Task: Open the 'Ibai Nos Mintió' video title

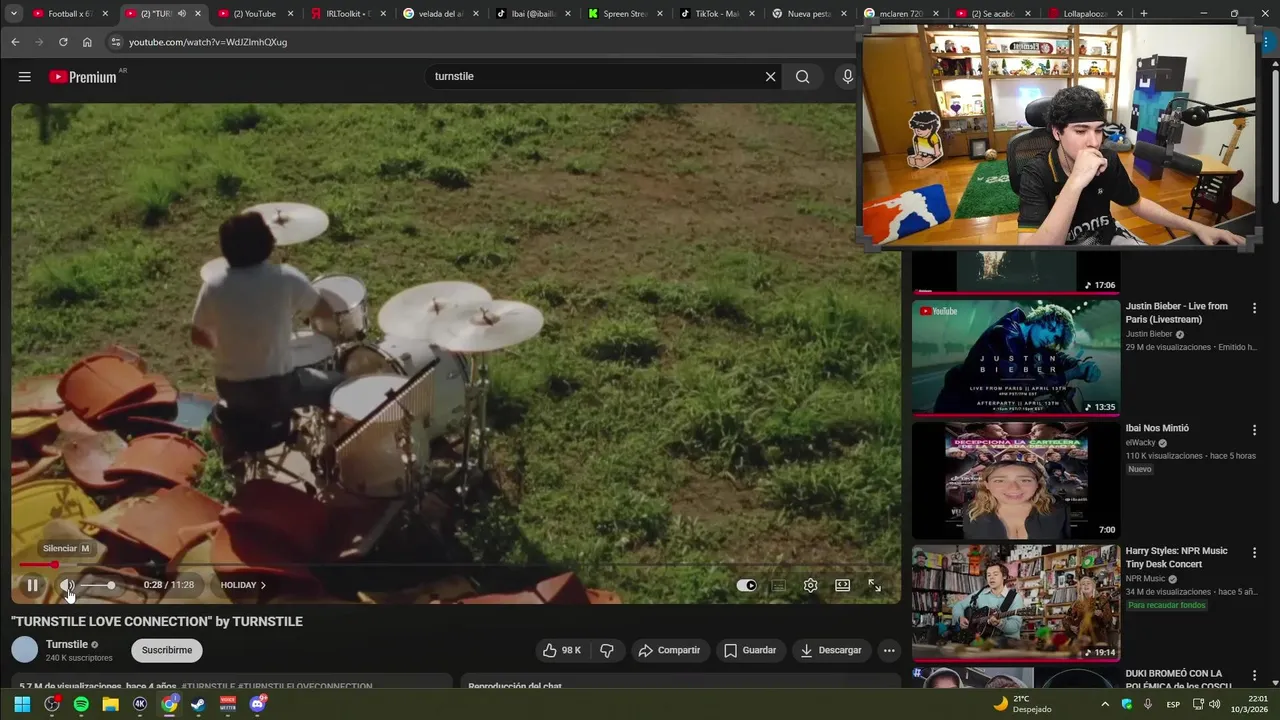Action: tap(1157, 428)
